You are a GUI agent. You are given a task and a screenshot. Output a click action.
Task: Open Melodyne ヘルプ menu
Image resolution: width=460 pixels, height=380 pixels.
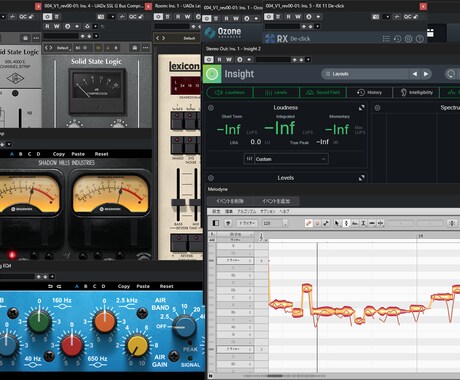click(x=284, y=211)
